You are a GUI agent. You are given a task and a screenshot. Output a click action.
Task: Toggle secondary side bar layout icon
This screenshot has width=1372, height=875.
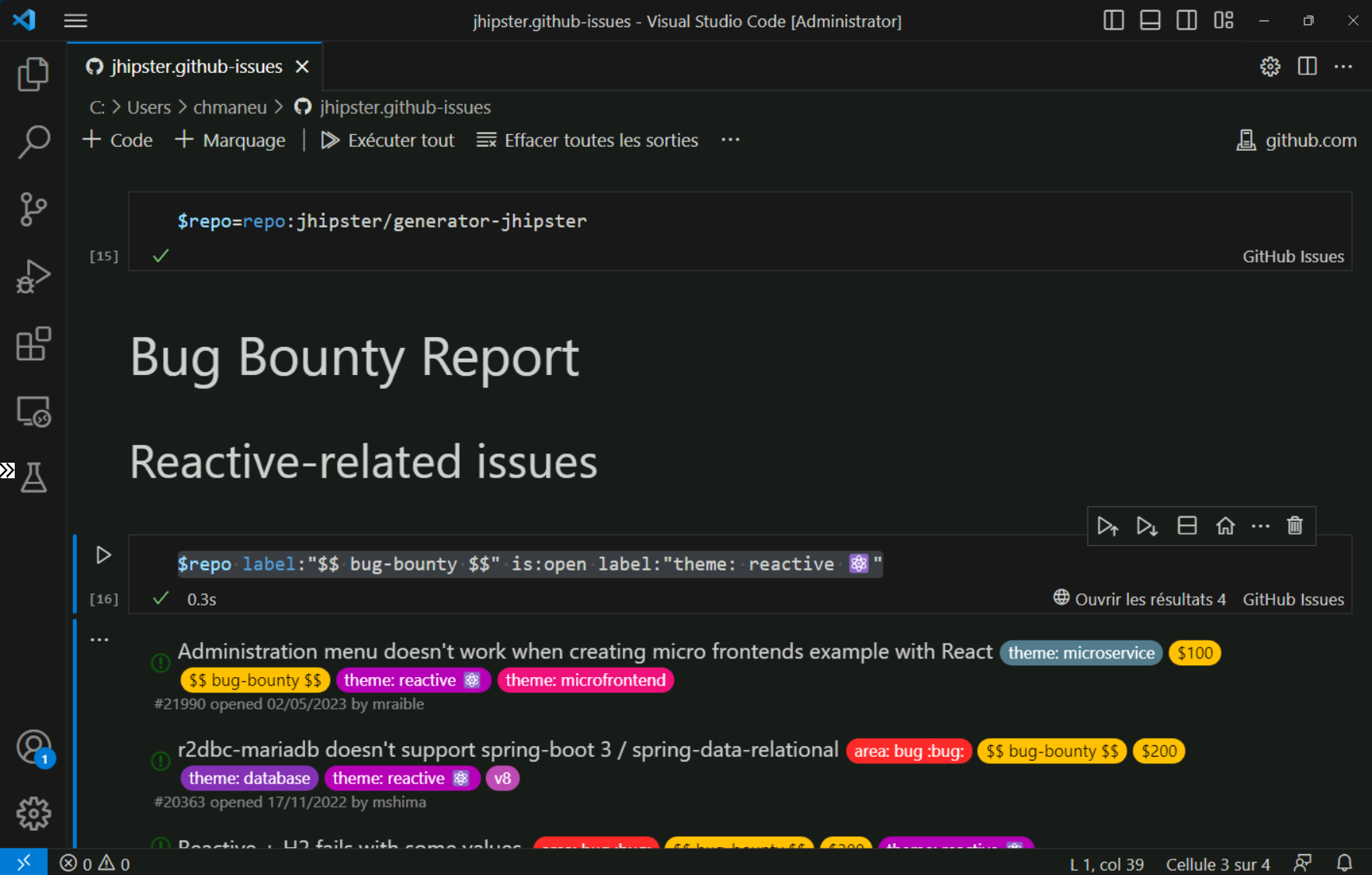[1186, 21]
